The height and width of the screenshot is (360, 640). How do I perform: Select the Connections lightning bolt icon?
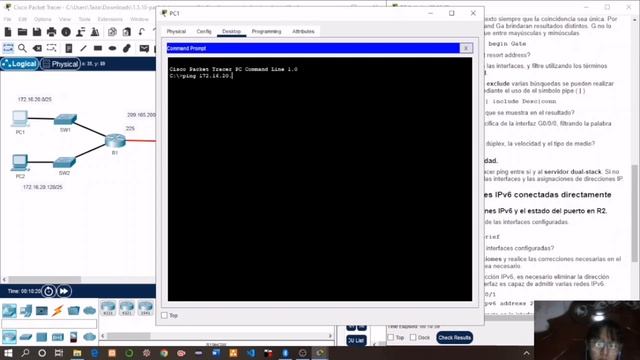tap(58, 311)
